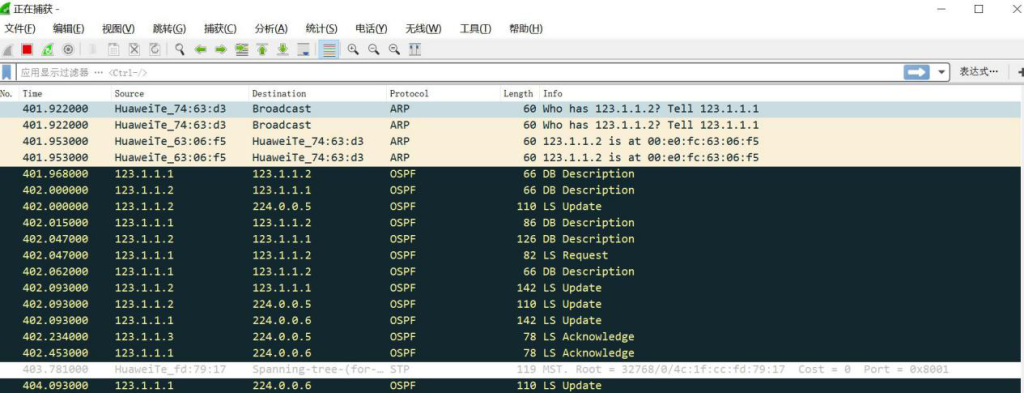Image resolution: width=1024 pixels, height=393 pixels.
Task: Click go to specified packet icon
Action: point(242,50)
